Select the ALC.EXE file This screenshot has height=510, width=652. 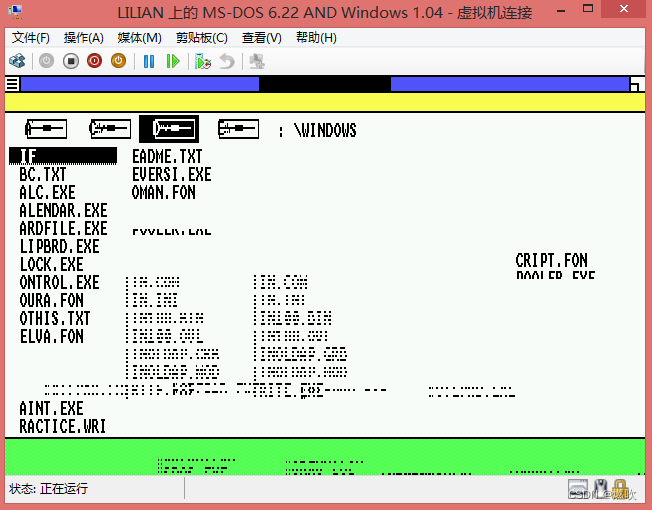coord(47,192)
